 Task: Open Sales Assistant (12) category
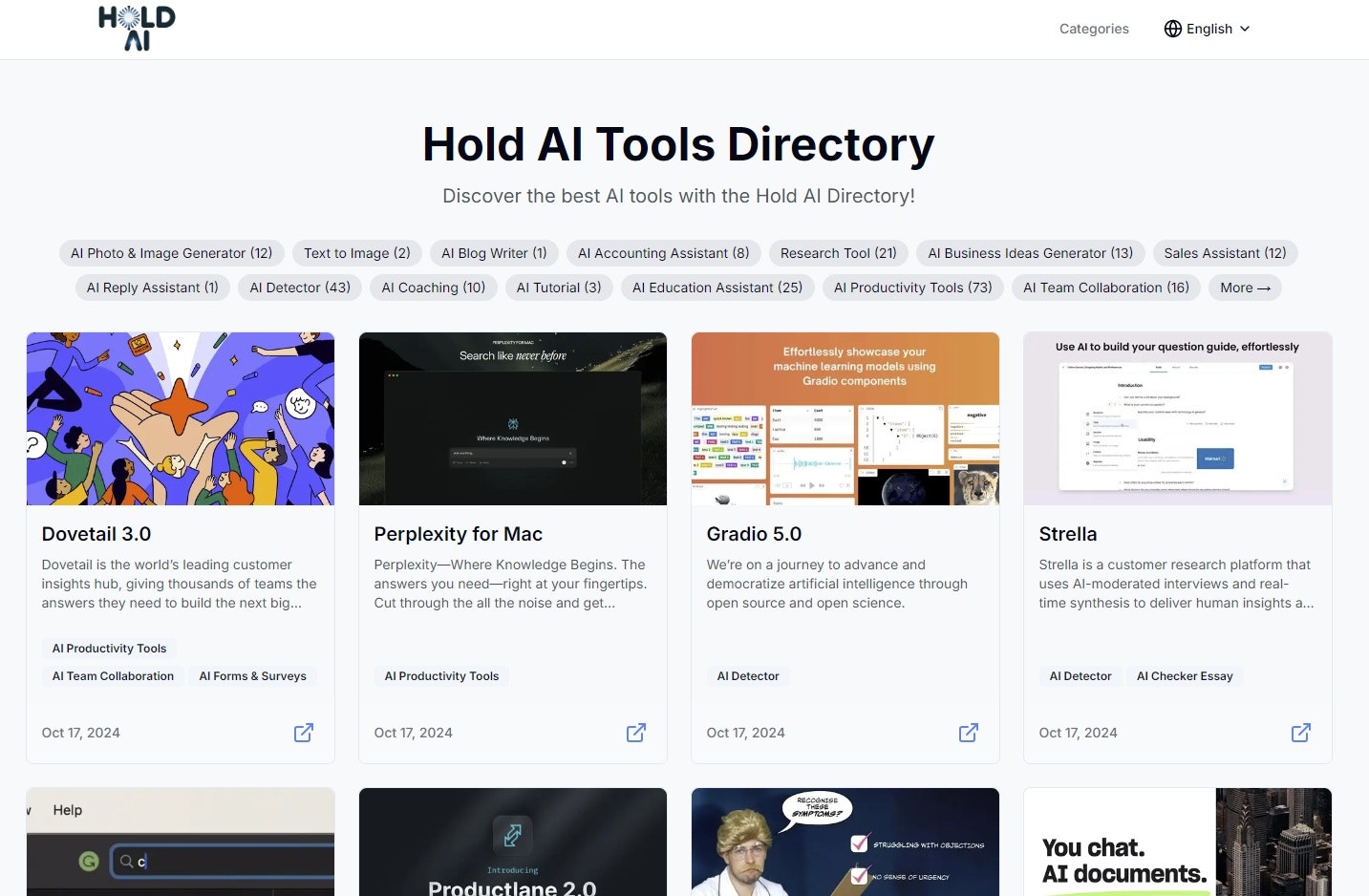click(x=1226, y=253)
